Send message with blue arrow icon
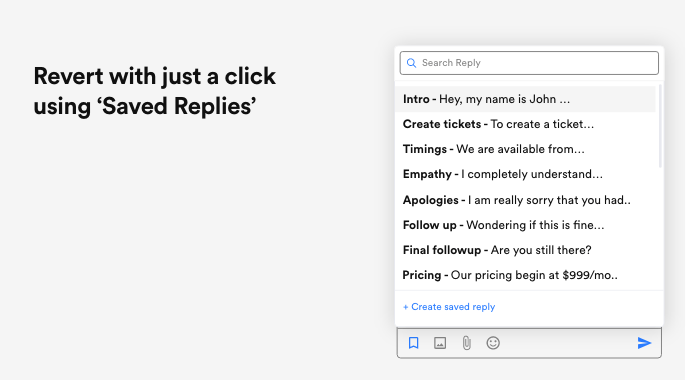 pyautogui.click(x=644, y=343)
